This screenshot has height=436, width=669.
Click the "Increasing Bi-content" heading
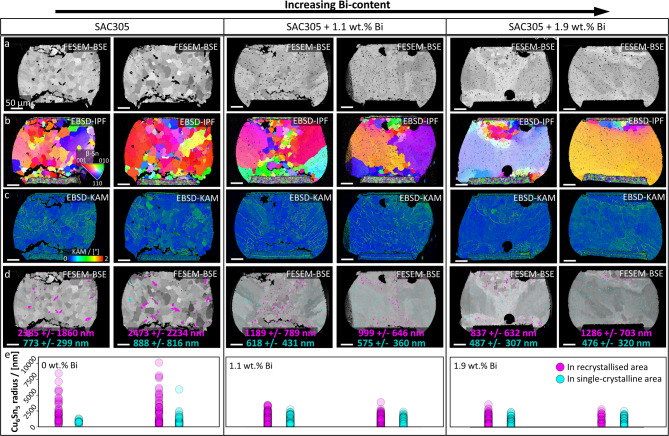tap(337, 5)
